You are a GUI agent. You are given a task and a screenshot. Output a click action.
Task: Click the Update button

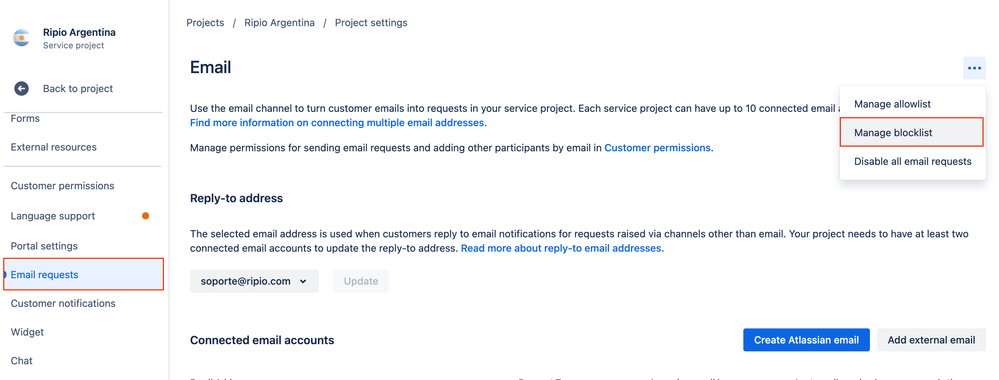click(361, 281)
